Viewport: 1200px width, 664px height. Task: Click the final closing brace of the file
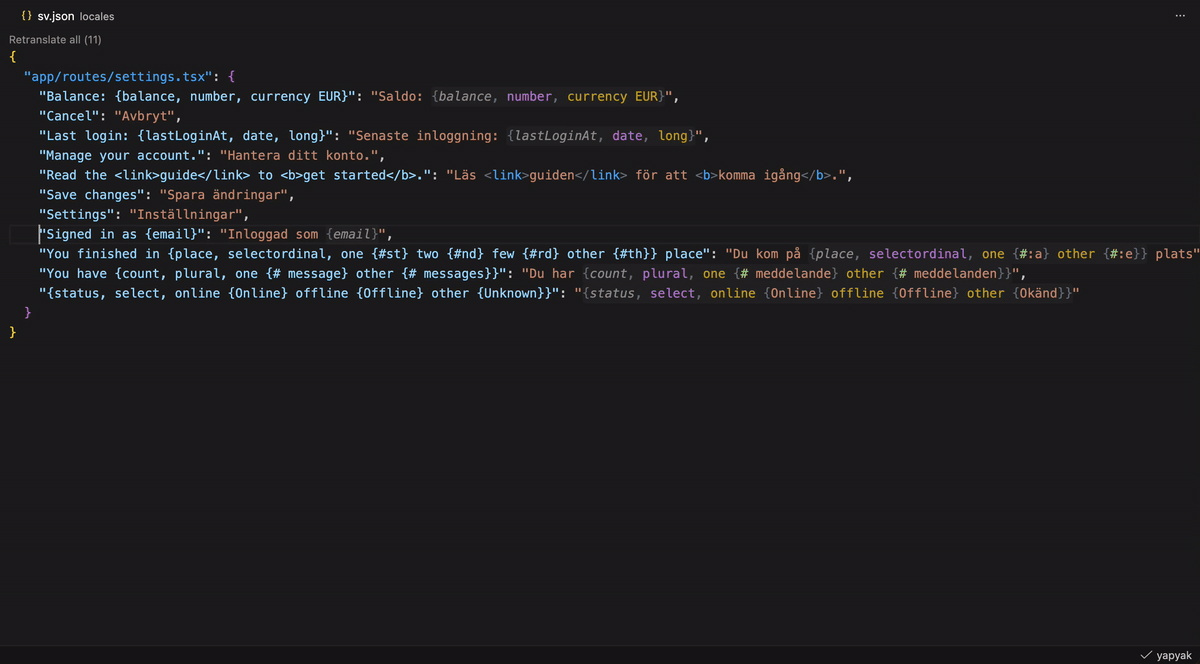click(13, 332)
